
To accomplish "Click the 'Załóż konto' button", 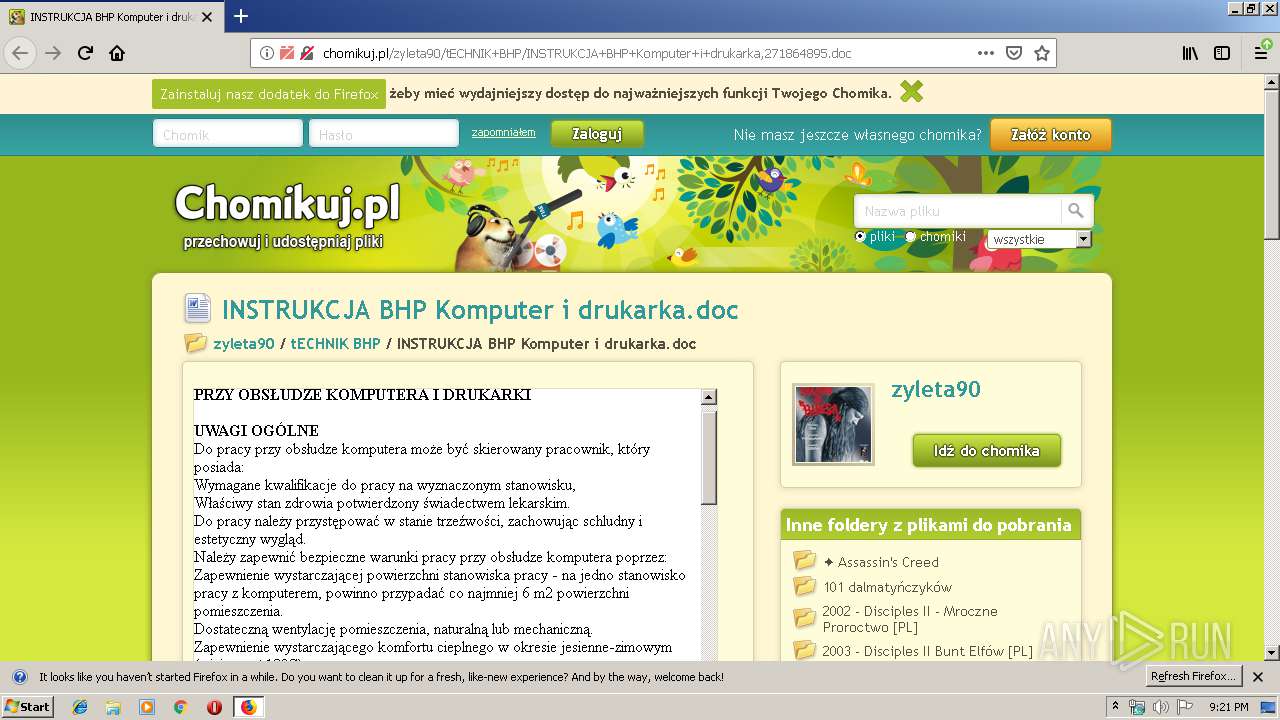I will [x=1051, y=134].
